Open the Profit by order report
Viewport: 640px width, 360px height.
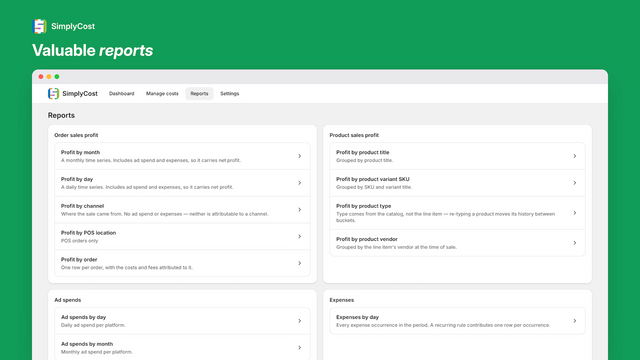pyautogui.click(x=182, y=263)
